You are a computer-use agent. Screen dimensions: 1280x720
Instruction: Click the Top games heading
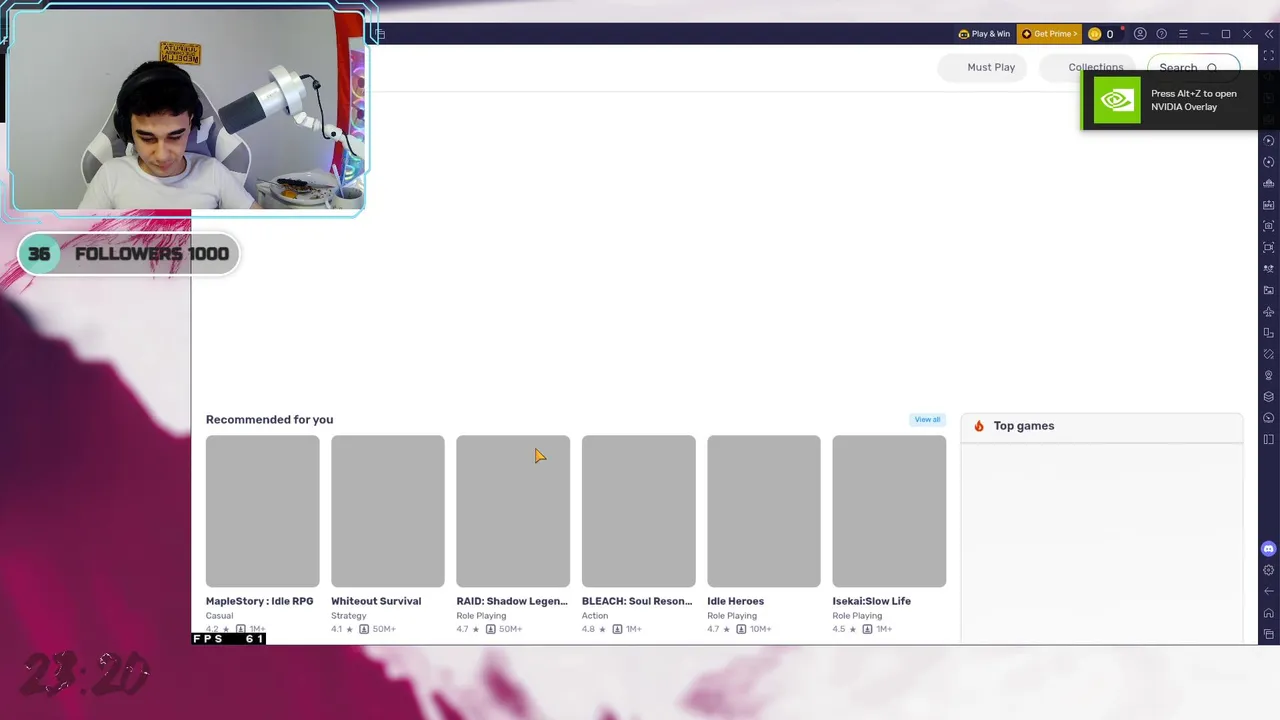(1024, 426)
